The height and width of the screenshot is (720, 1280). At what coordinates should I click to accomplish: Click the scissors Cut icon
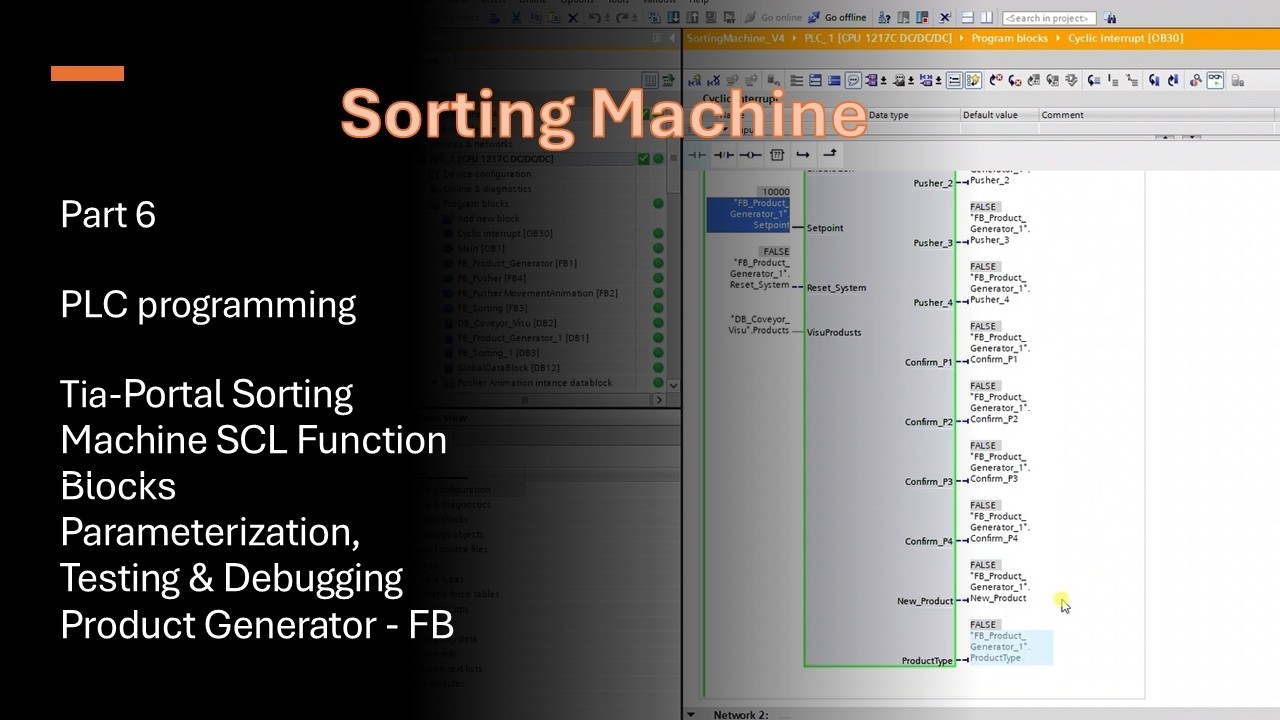point(515,17)
